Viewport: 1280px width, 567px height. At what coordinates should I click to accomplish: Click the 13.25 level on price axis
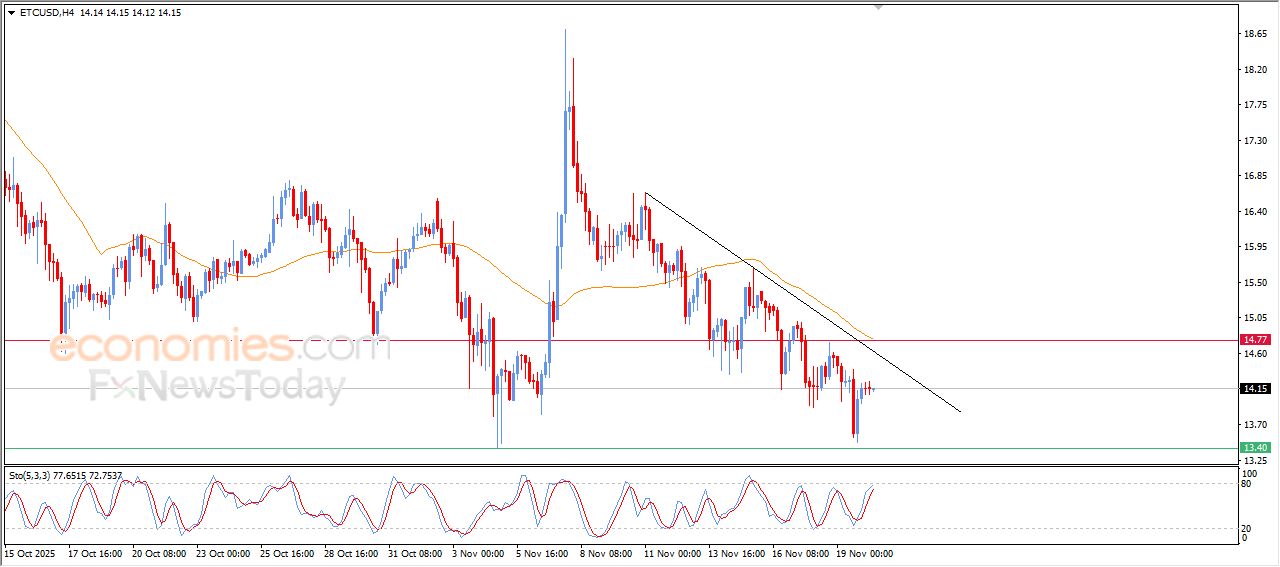(1254, 461)
